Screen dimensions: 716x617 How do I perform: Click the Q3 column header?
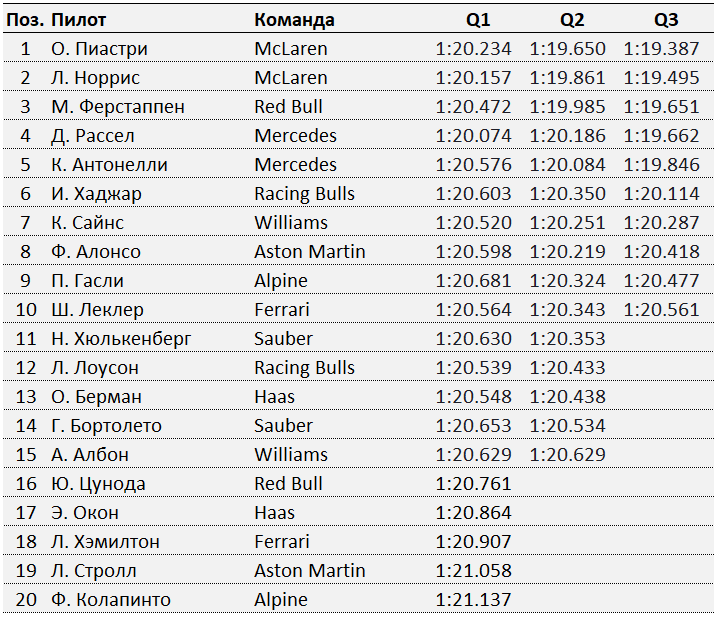(666, 20)
